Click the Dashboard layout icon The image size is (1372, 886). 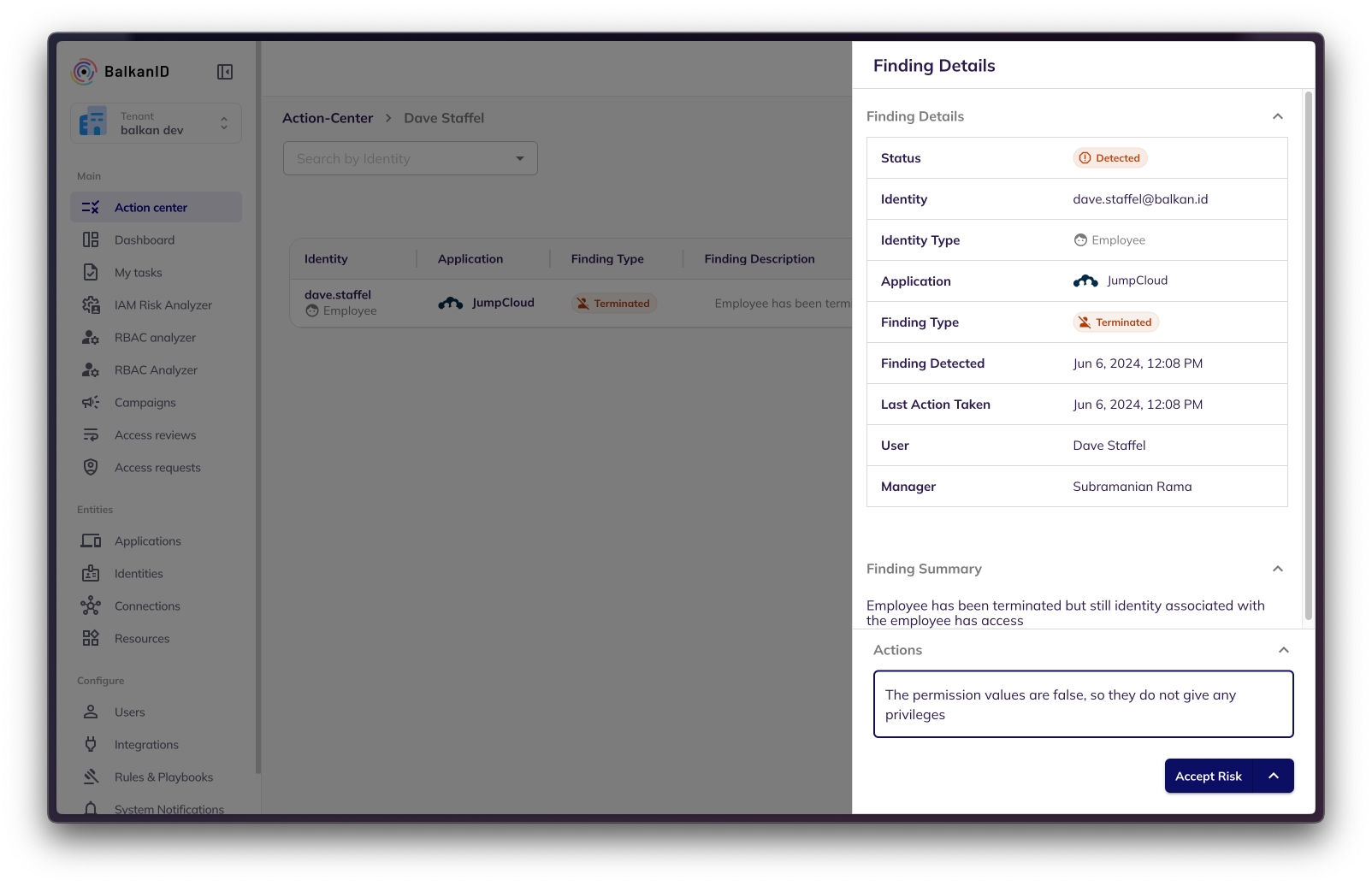pyautogui.click(x=91, y=239)
